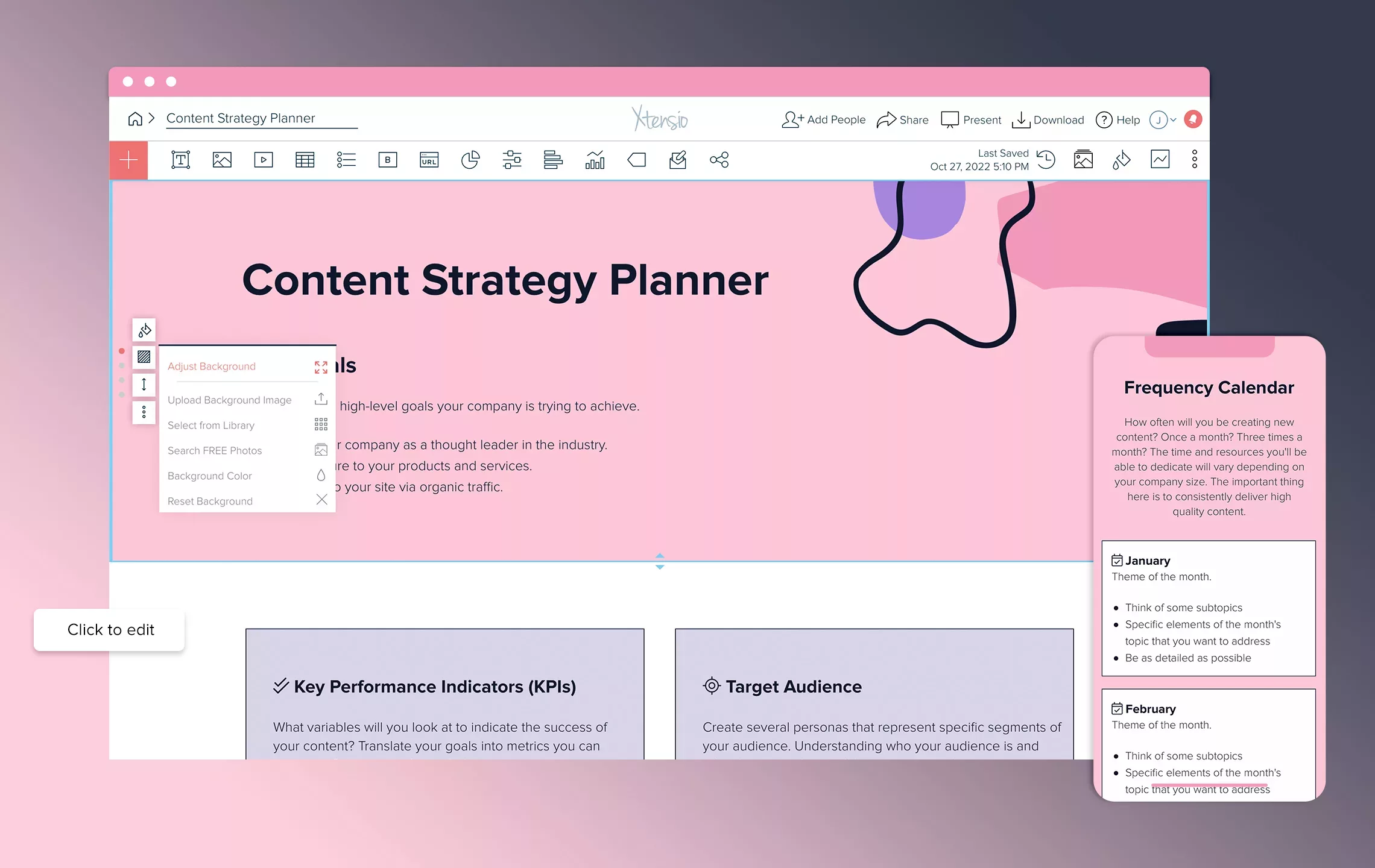Choose Search FREE Photos menu entry
The image size is (1375, 868).
[x=215, y=450]
